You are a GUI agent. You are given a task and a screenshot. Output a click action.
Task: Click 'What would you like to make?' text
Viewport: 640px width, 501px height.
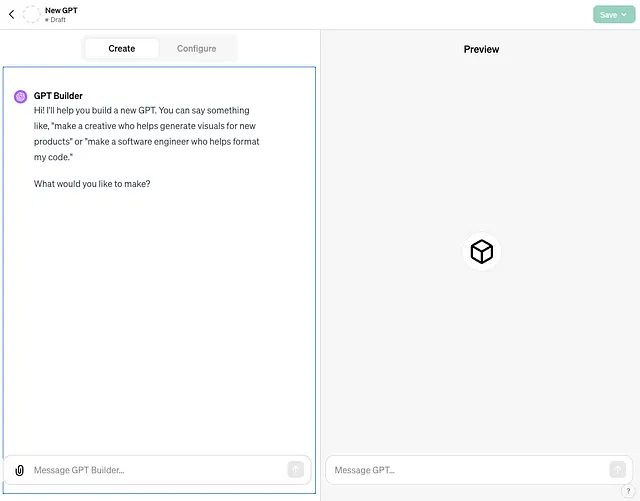92,184
